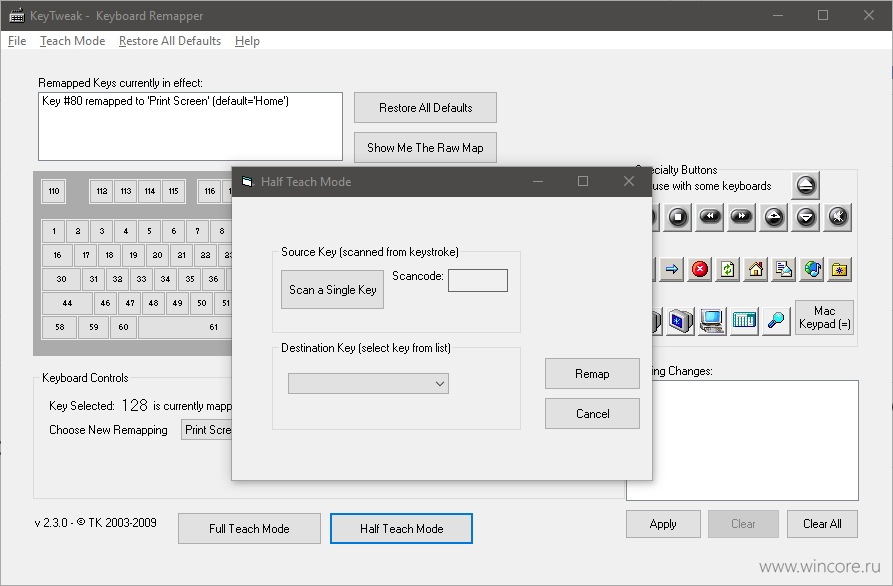The width and height of the screenshot is (893, 586).
Task: Select key 34 on keyboard layout
Action: tap(165, 279)
